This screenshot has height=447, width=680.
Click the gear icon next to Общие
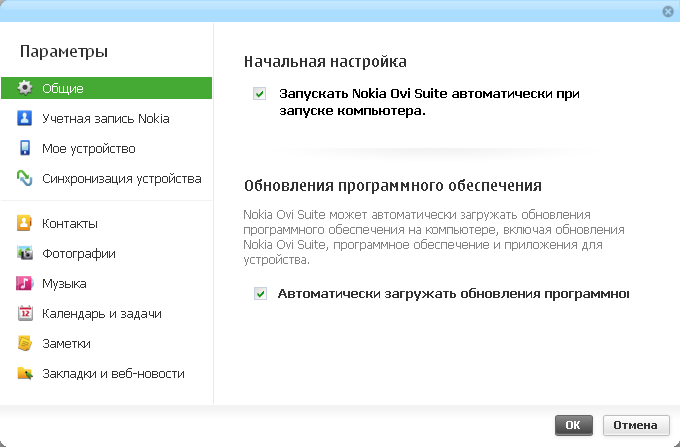point(25,88)
